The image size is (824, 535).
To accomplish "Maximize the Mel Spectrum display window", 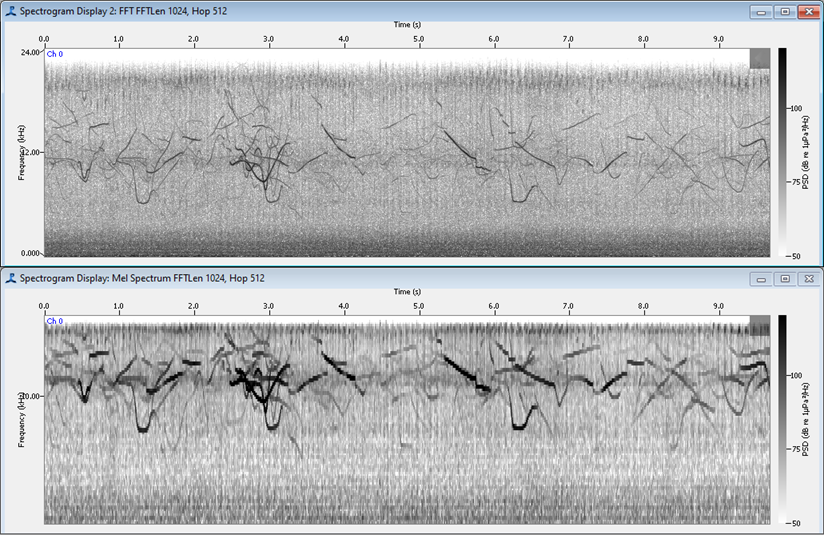I will click(785, 278).
